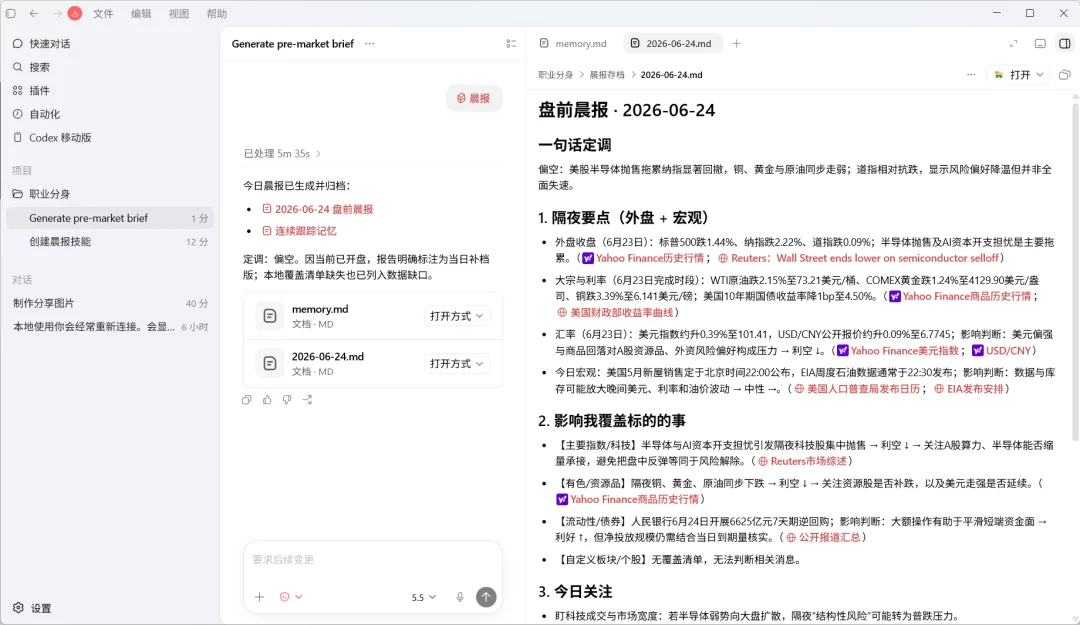Open Yahoo Finance美元指数 link
1080x625 pixels.
(897, 351)
